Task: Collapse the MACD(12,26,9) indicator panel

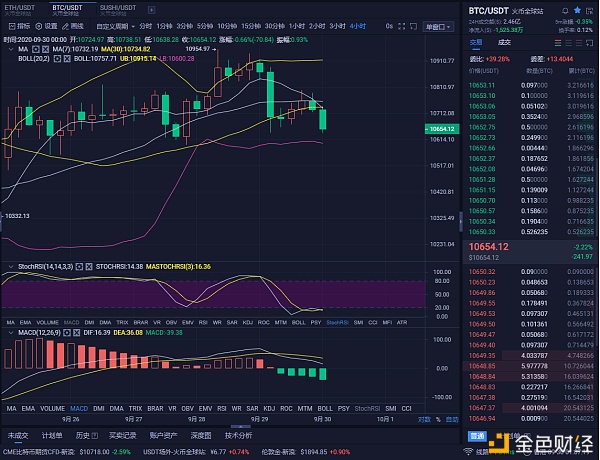Action: click(9, 332)
